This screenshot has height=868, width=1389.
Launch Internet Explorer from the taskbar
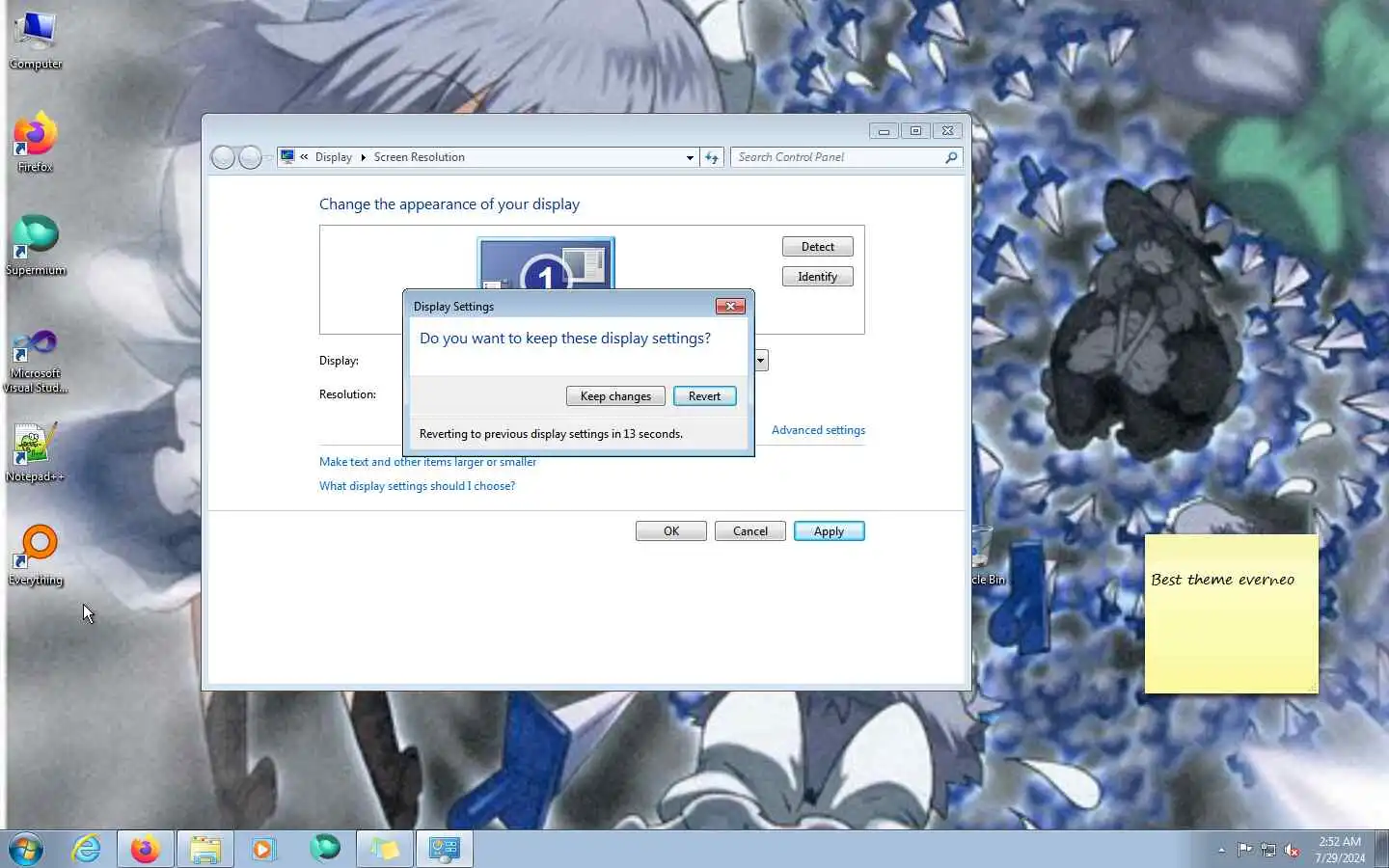87,850
